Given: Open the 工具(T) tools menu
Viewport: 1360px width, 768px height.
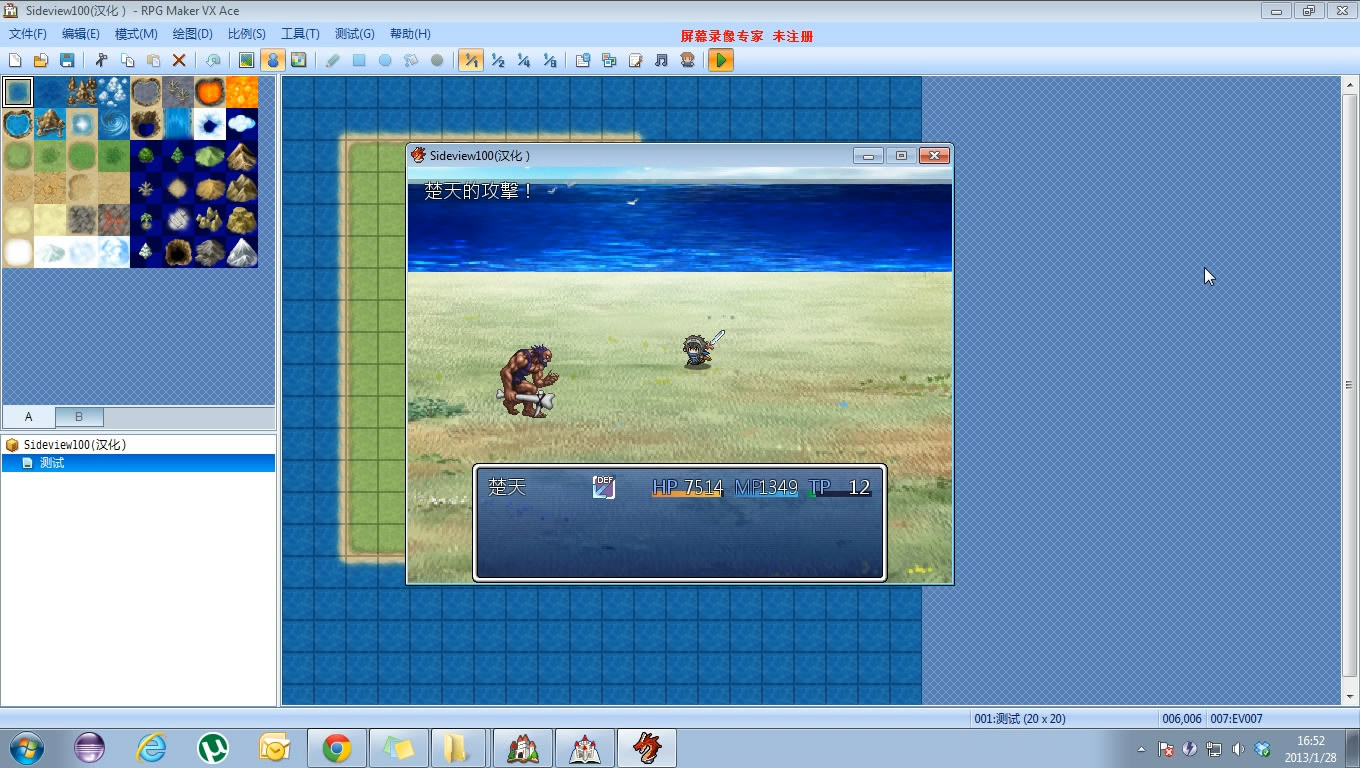Looking at the screenshot, I should (300, 34).
